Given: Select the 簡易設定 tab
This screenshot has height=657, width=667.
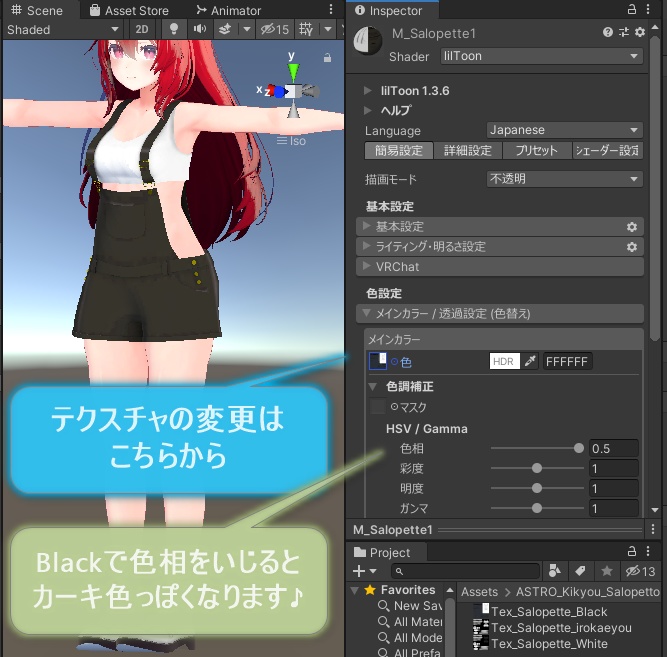Looking at the screenshot, I should click(x=399, y=150).
